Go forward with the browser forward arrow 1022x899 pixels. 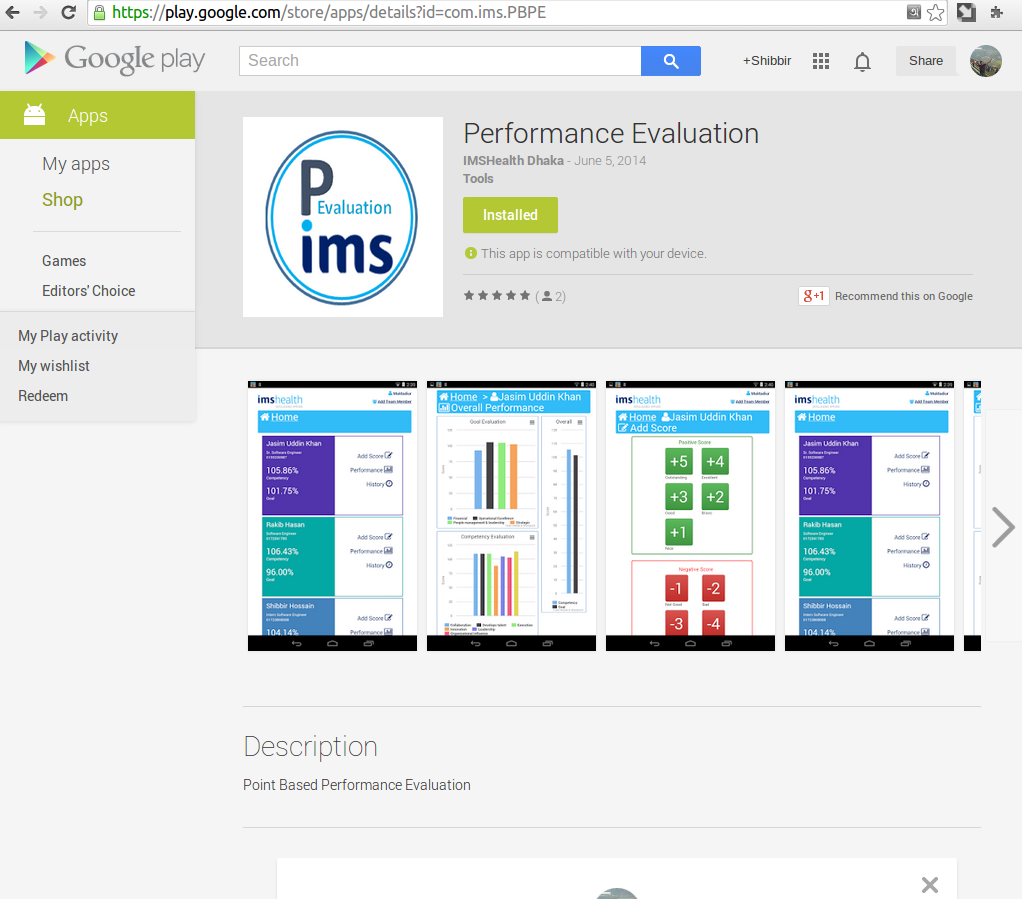click(x=40, y=12)
